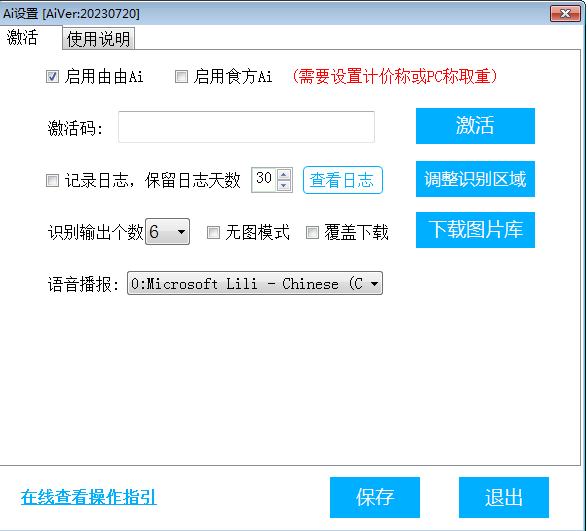Image resolution: width=588 pixels, height=531 pixels.
Task: Toggle the 无图模式 checkbox
Action: pyautogui.click(x=213, y=232)
